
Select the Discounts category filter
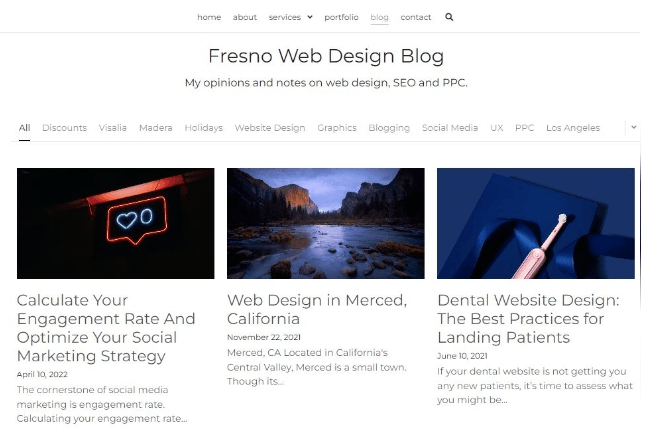(x=64, y=128)
